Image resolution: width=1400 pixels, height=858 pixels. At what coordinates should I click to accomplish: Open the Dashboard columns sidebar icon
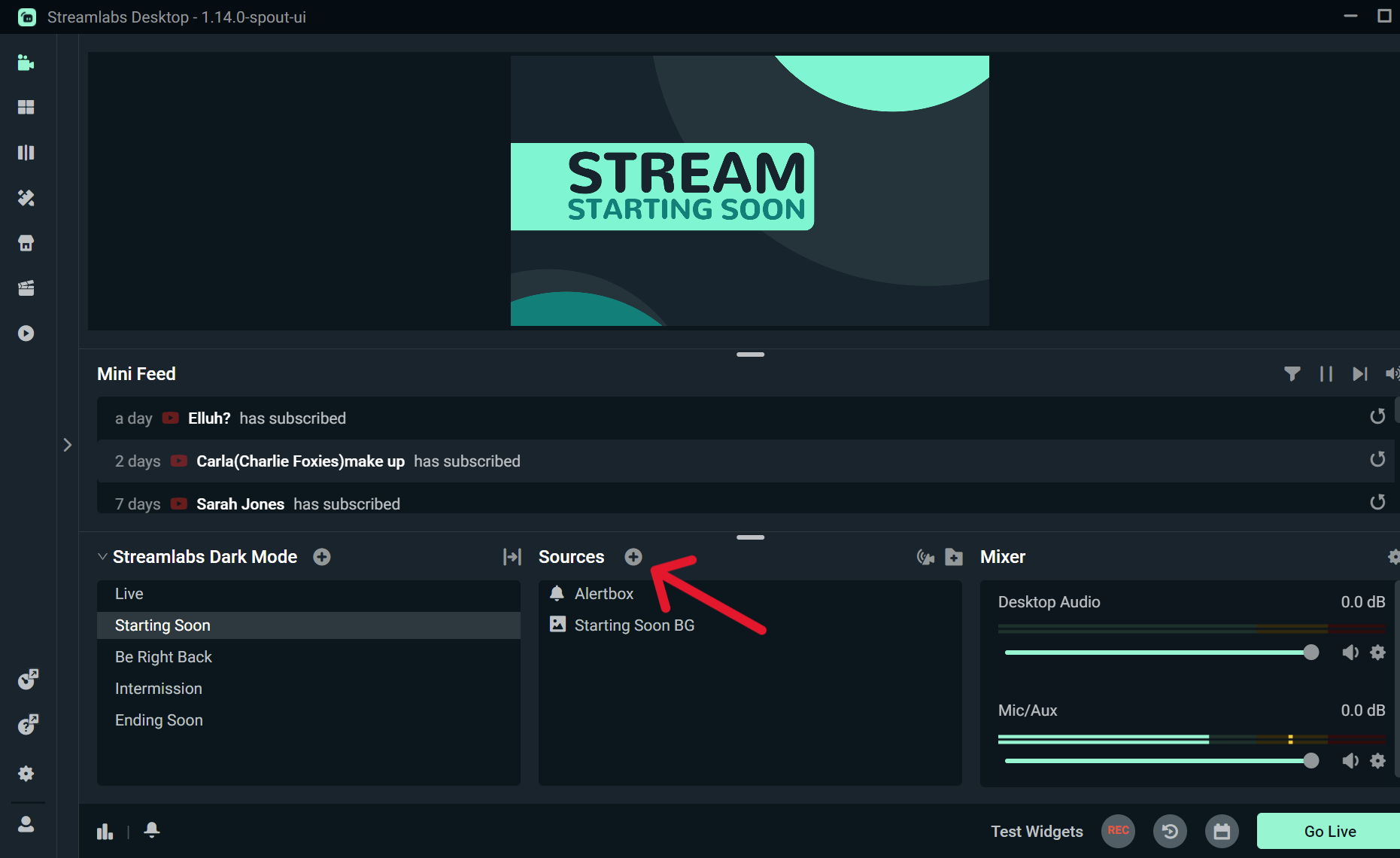click(26, 153)
